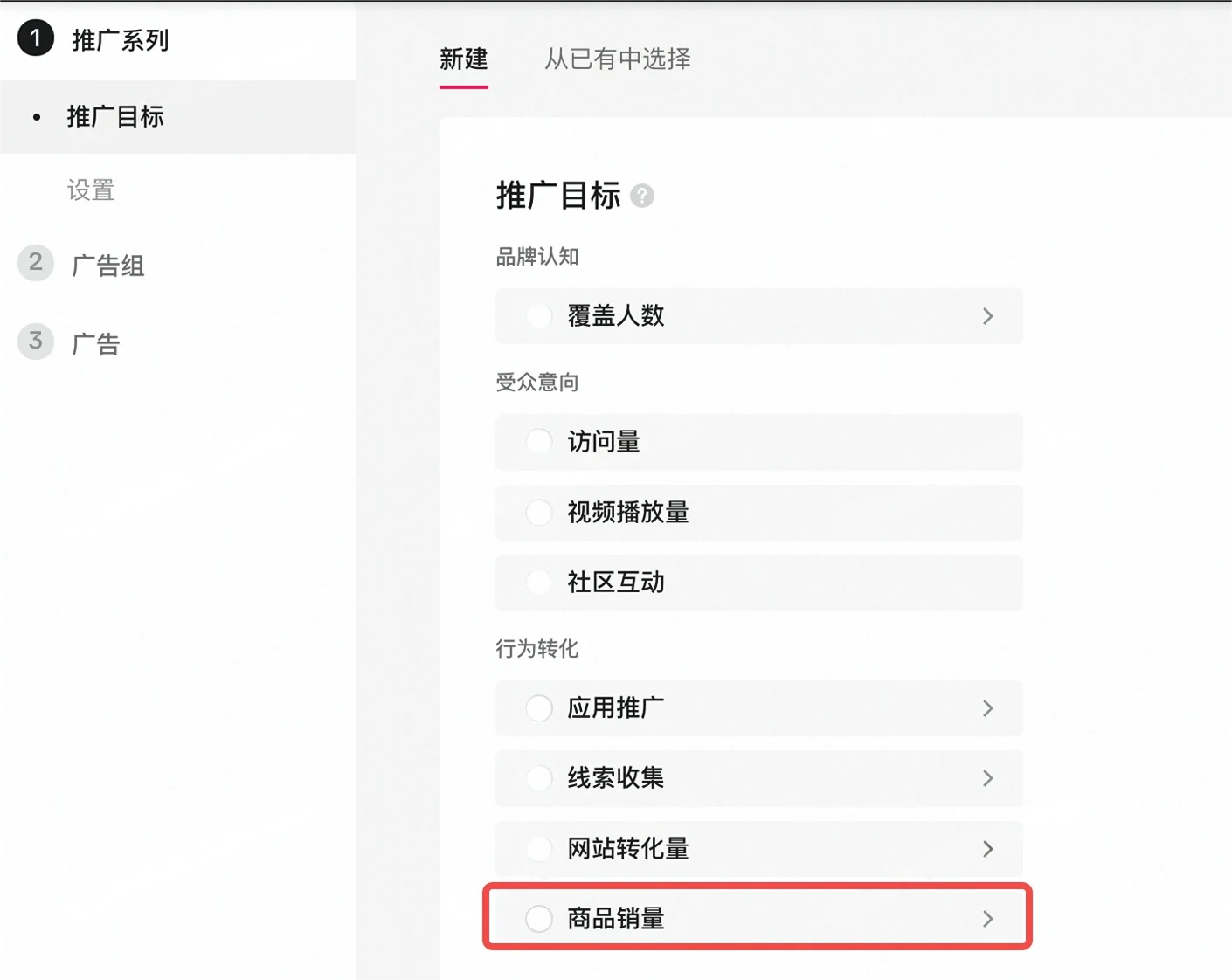Screen dimensions: 1232x980
Task: Pick the 应用推广 radio button
Action: click(x=539, y=708)
